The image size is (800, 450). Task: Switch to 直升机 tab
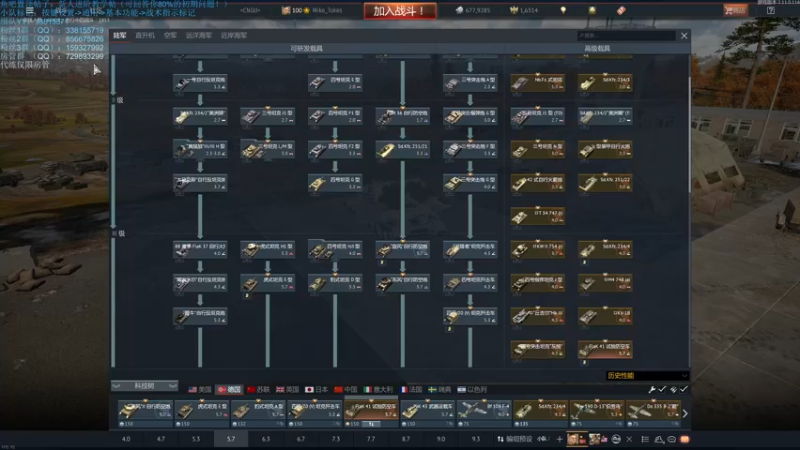click(x=145, y=35)
